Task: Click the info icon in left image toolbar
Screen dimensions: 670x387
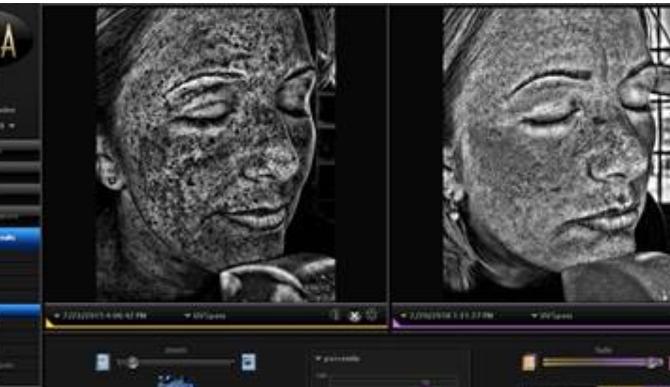Action: point(336,315)
